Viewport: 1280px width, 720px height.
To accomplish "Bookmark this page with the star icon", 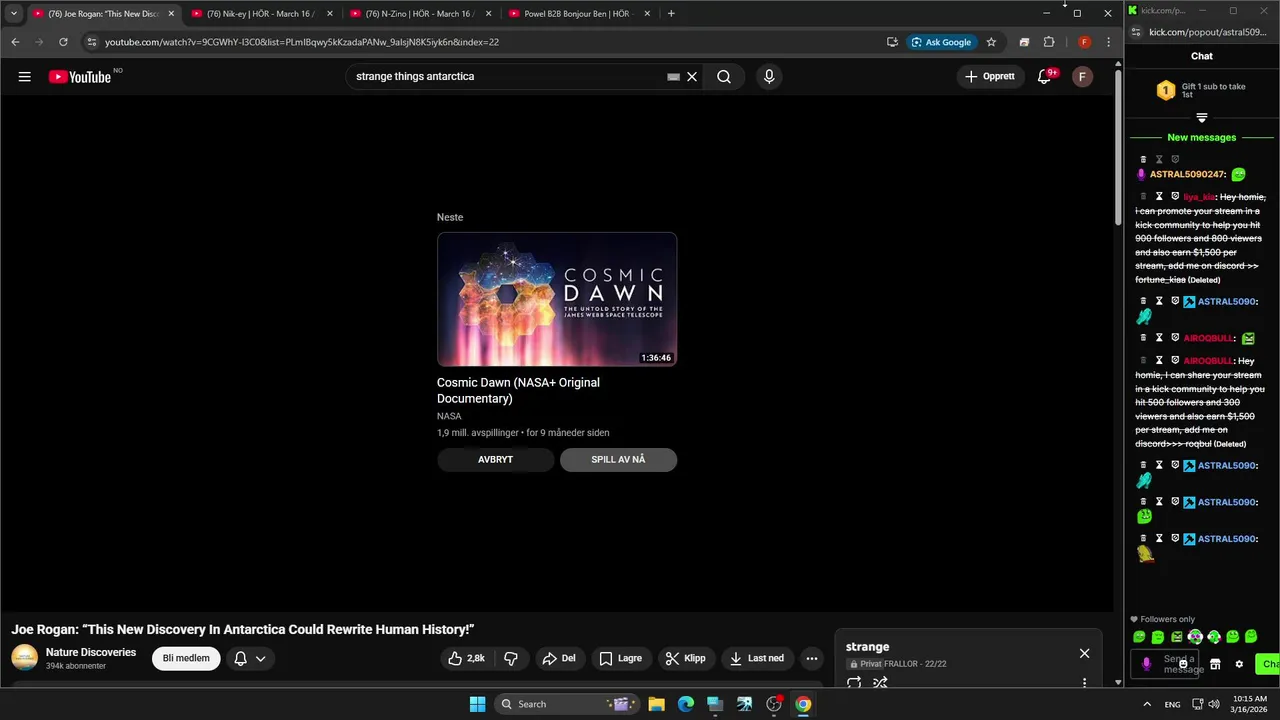I will pyautogui.click(x=991, y=42).
